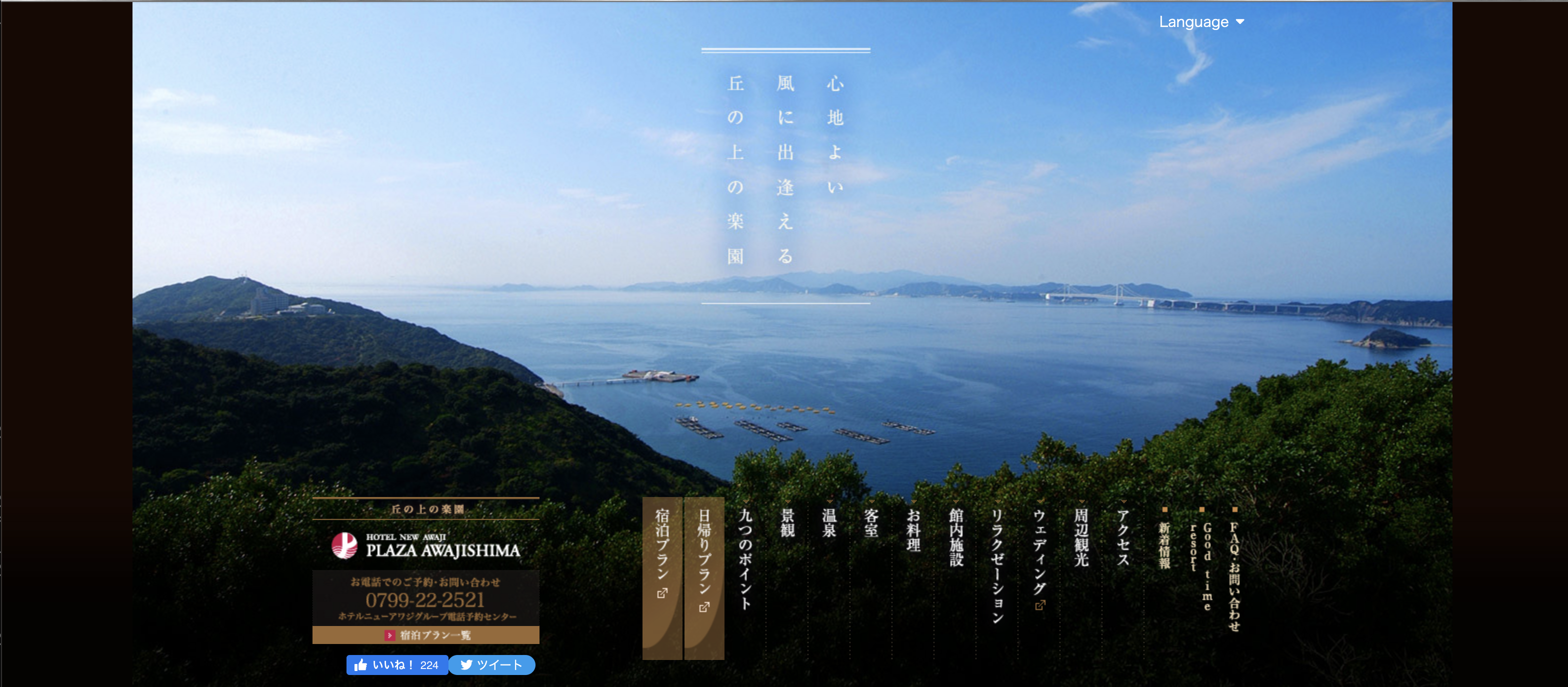1568x687 pixels.
Task: Open the お料理 cuisine menu item
Action: click(x=913, y=530)
